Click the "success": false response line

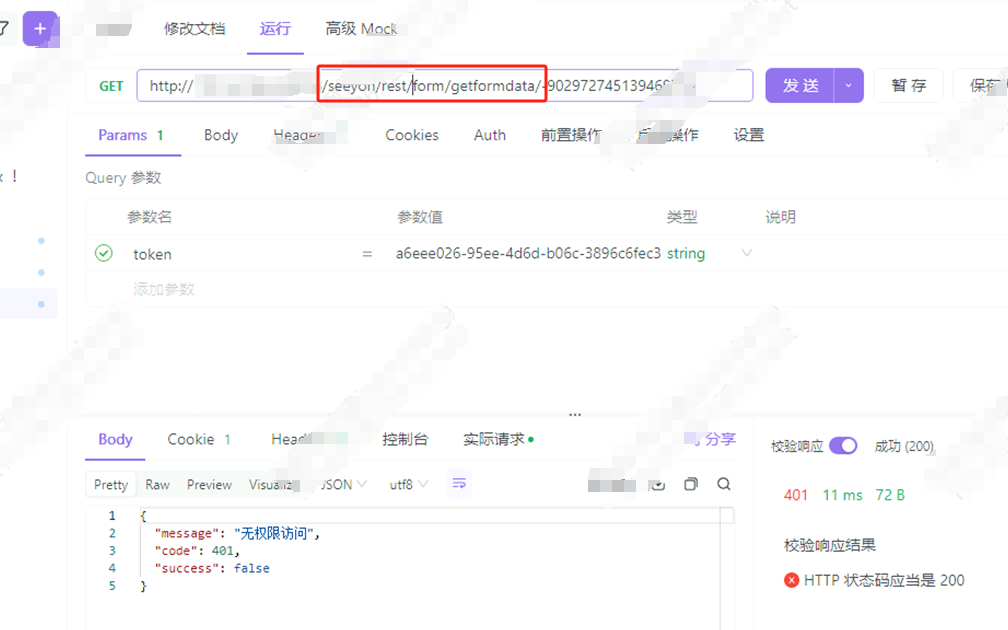[x=212, y=568]
